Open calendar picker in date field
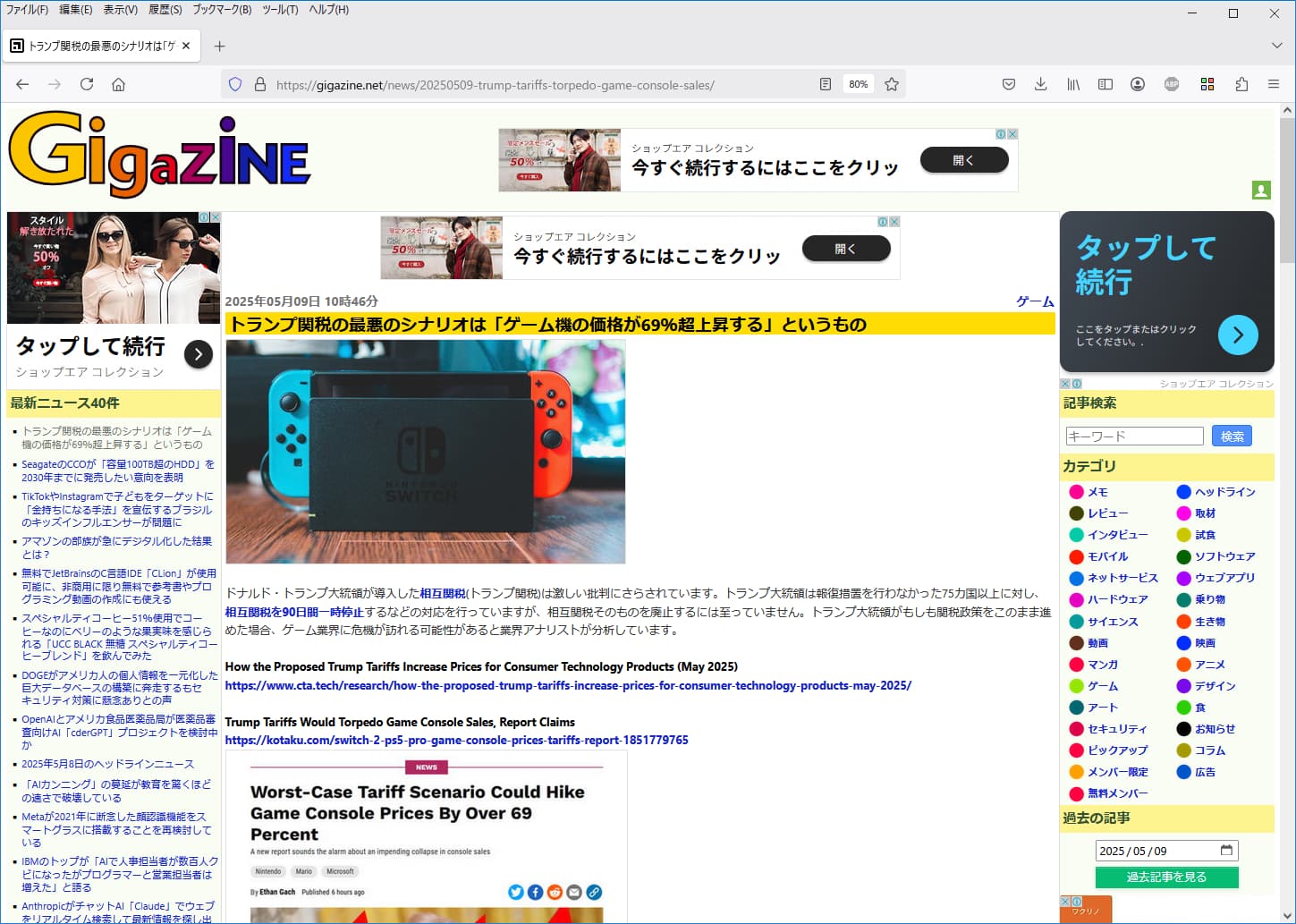This screenshot has height=924, width=1296. pos(1226,850)
